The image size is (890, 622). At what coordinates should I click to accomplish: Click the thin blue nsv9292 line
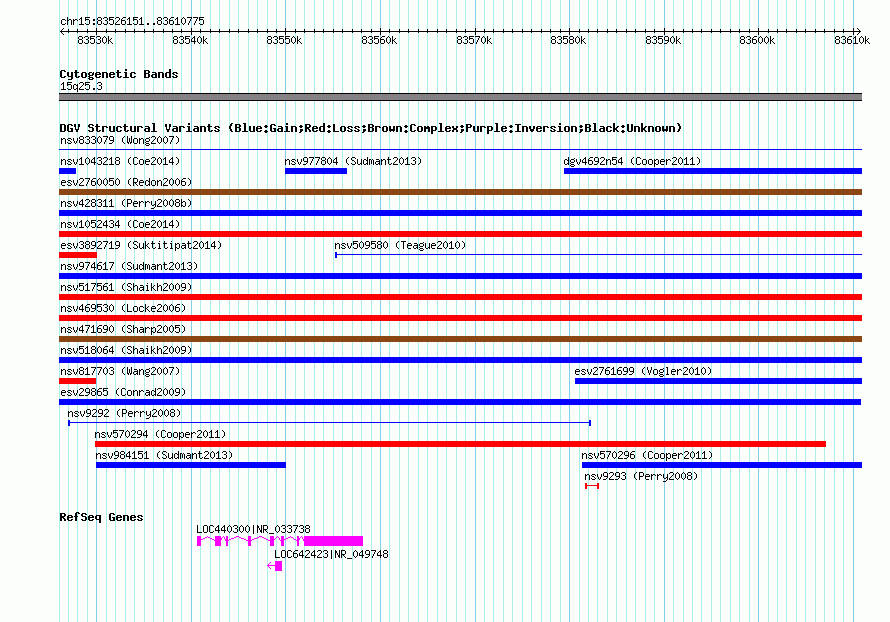pos(330,423)
